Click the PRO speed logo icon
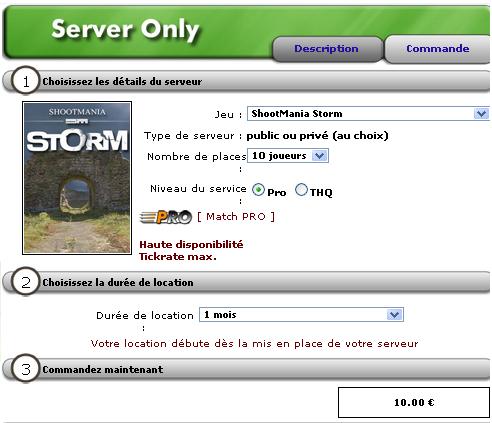 click(x=166, y=217)
